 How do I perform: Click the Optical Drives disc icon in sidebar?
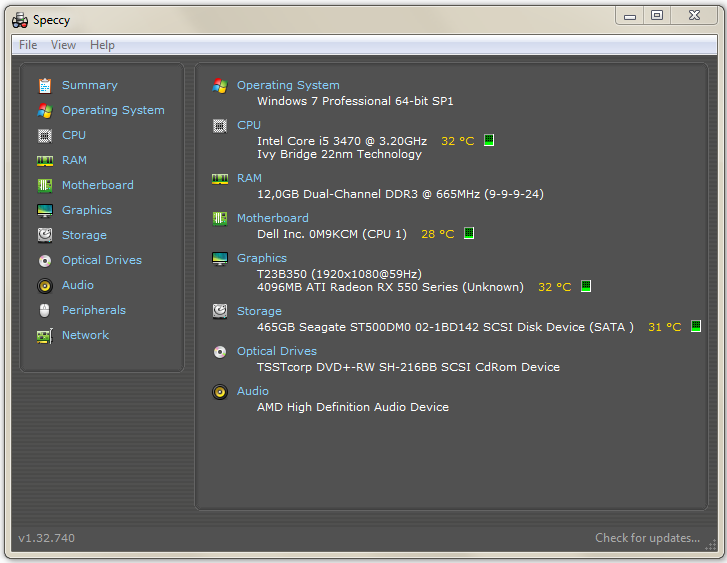click(45, 261)
